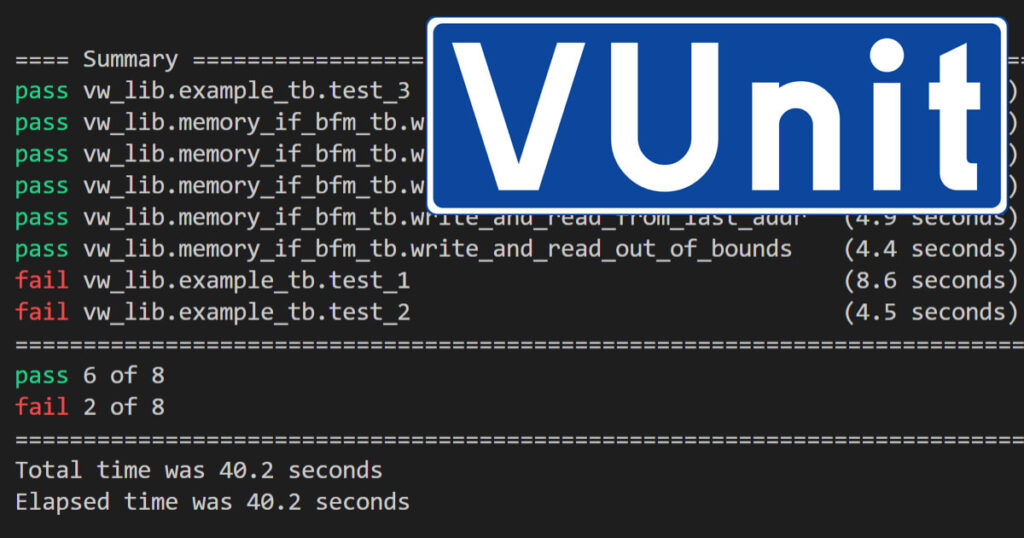Click the first memory_if_bfm_tb test line
Image resolution: width=1024 pixels, height=538 pixels.
coord(221,123)
